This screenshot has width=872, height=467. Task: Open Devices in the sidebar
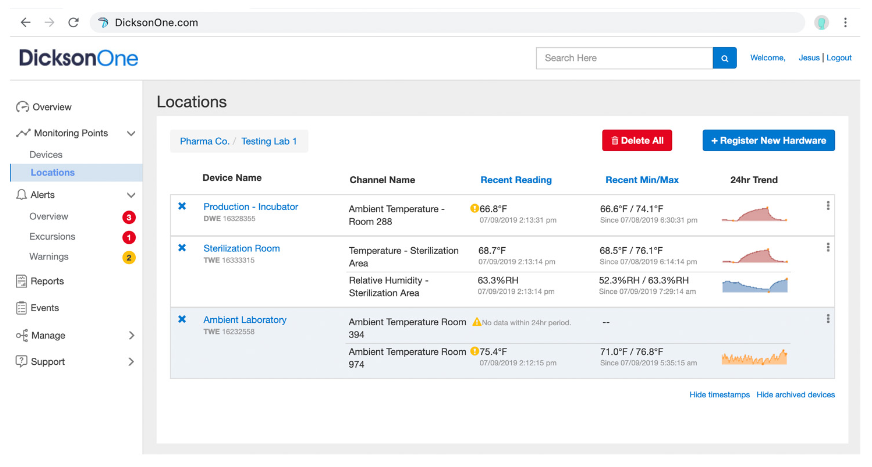click(x=46, y=155)
